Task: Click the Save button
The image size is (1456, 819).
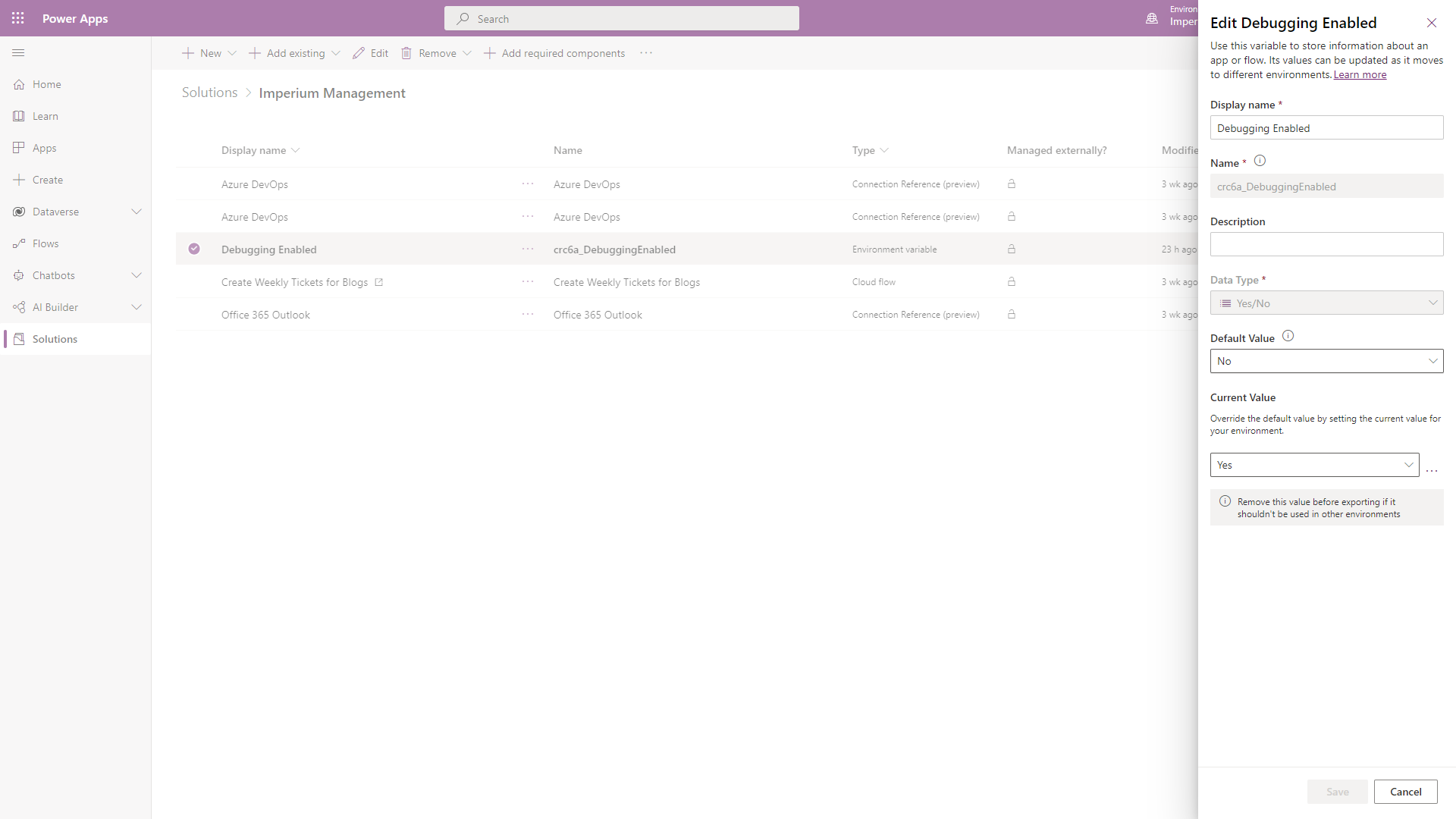Action: (1338, 791)
